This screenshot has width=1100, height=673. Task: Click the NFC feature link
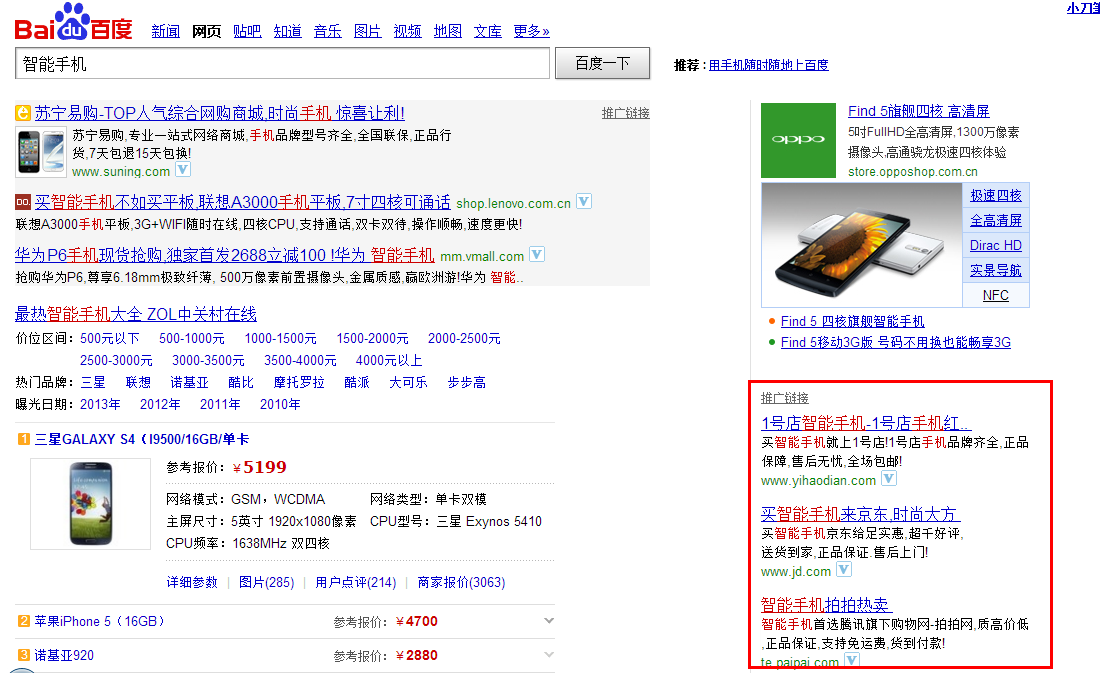(995, 295)
